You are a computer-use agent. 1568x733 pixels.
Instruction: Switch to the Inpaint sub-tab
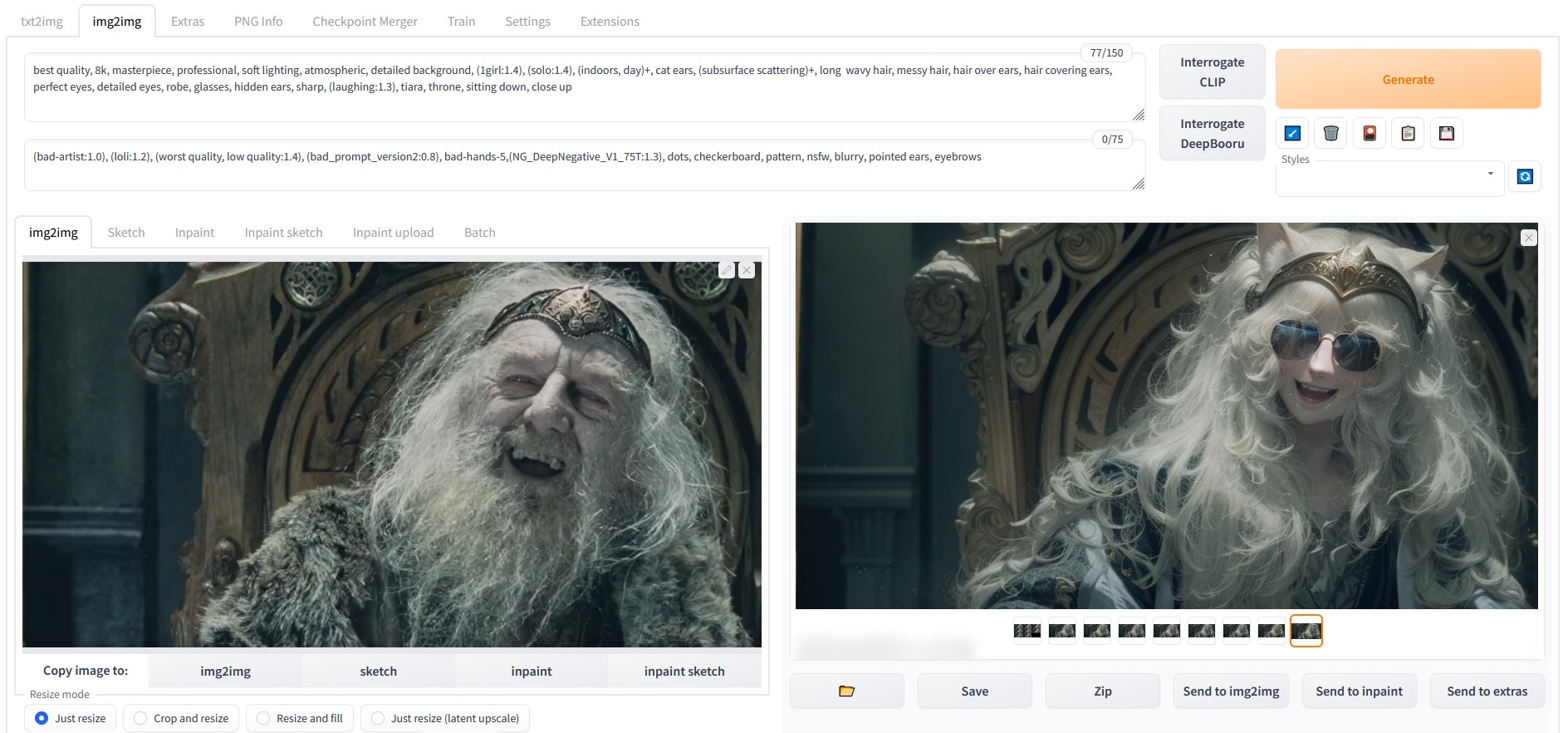click(194, 233)
